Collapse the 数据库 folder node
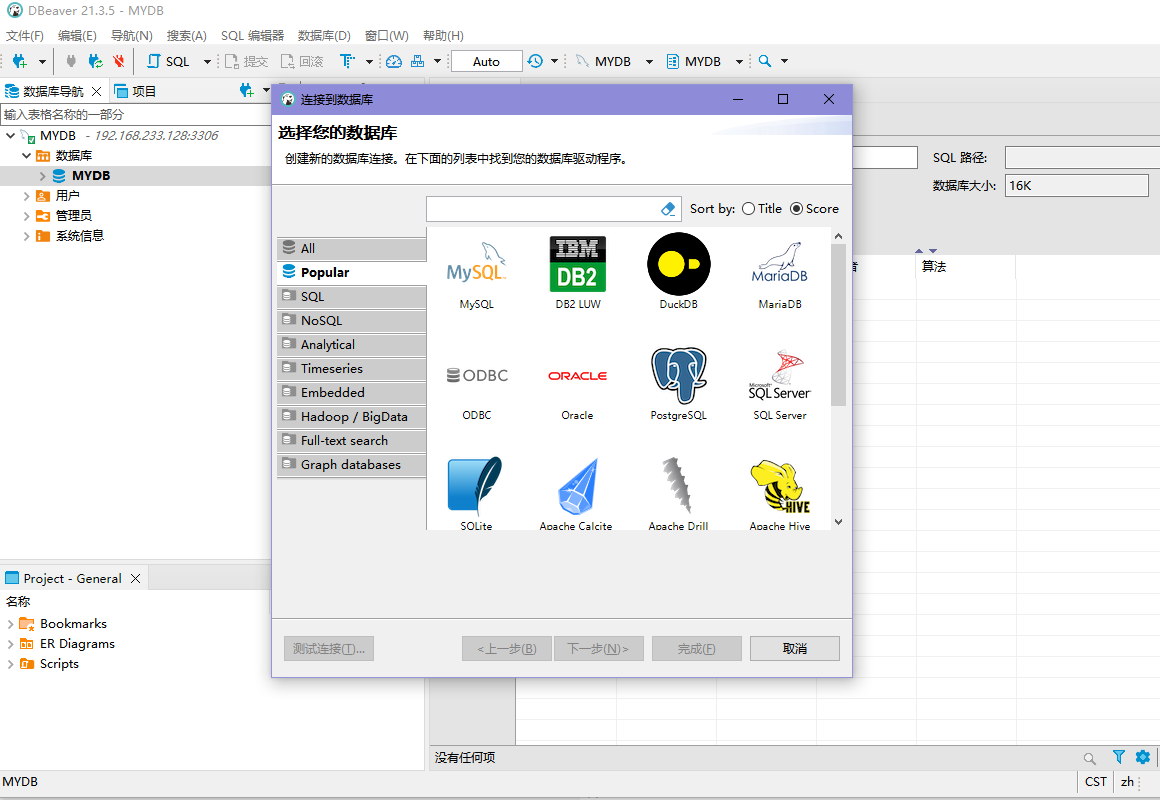Screen dimensions: 1160x800 [27, 155]
